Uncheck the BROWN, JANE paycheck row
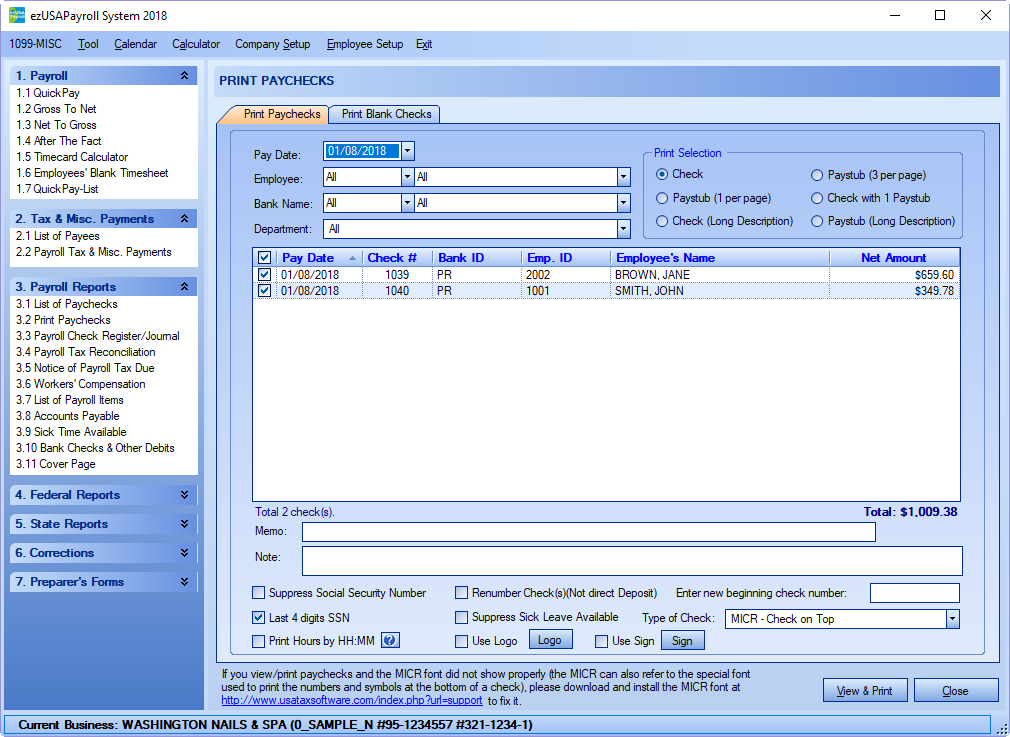Image resolution: width=1010 pixels, height=737 pixels. [264, 275]
